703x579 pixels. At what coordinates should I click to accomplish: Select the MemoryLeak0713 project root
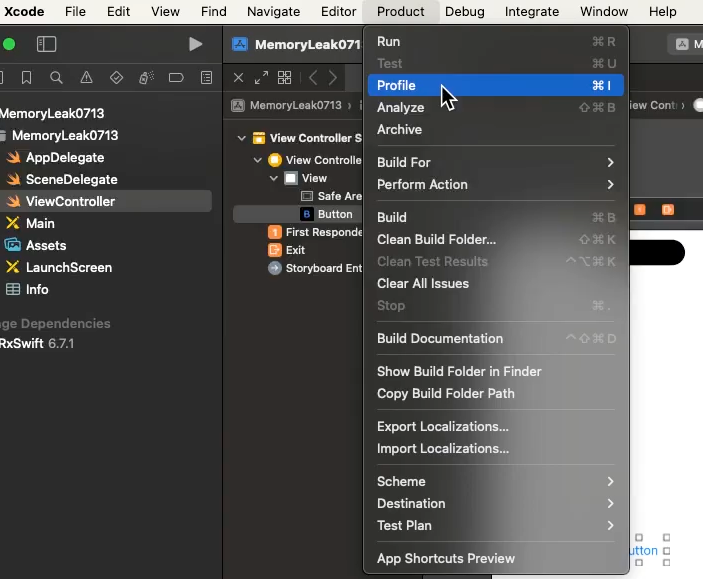52,113
